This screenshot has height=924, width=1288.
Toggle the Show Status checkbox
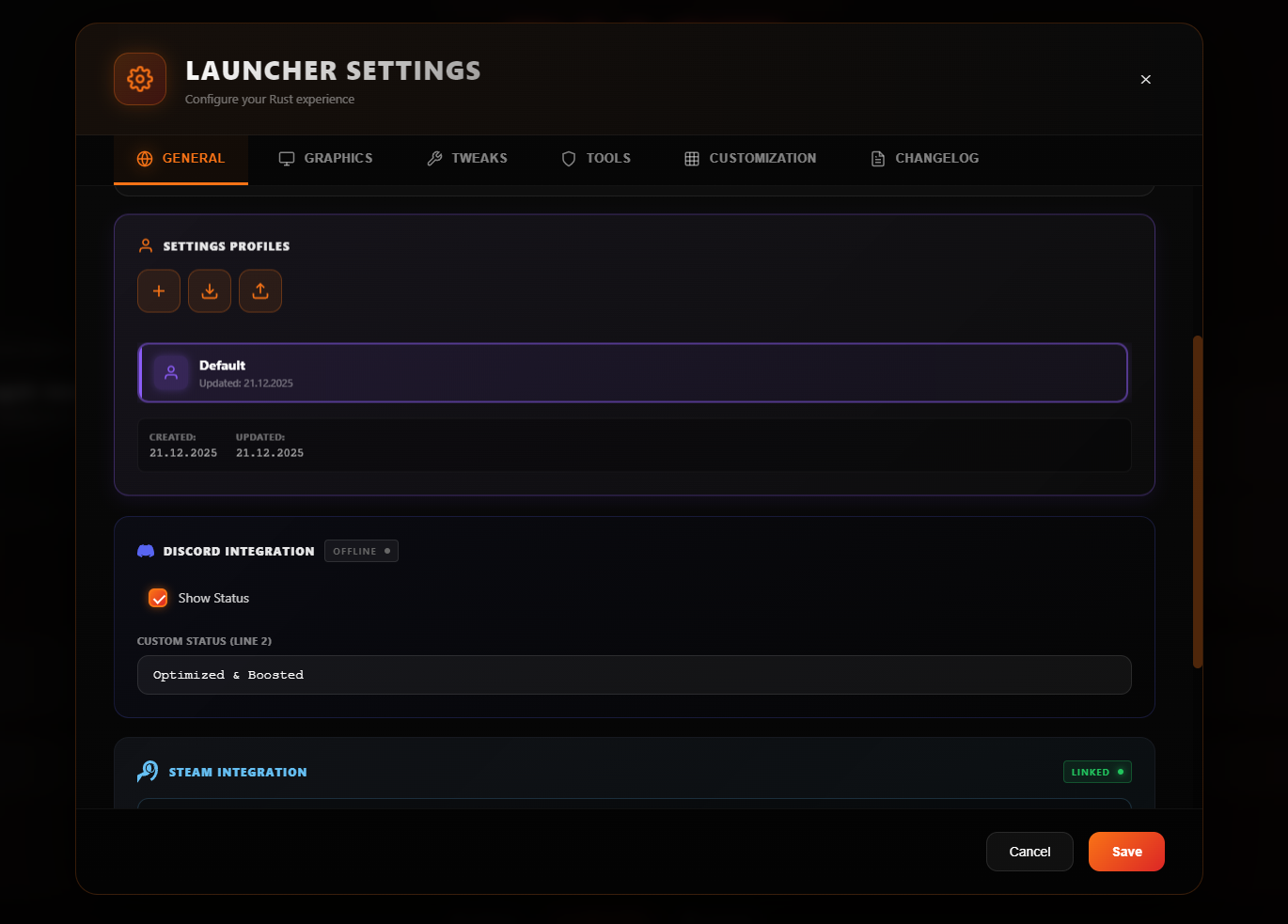[x=158, y=598]
